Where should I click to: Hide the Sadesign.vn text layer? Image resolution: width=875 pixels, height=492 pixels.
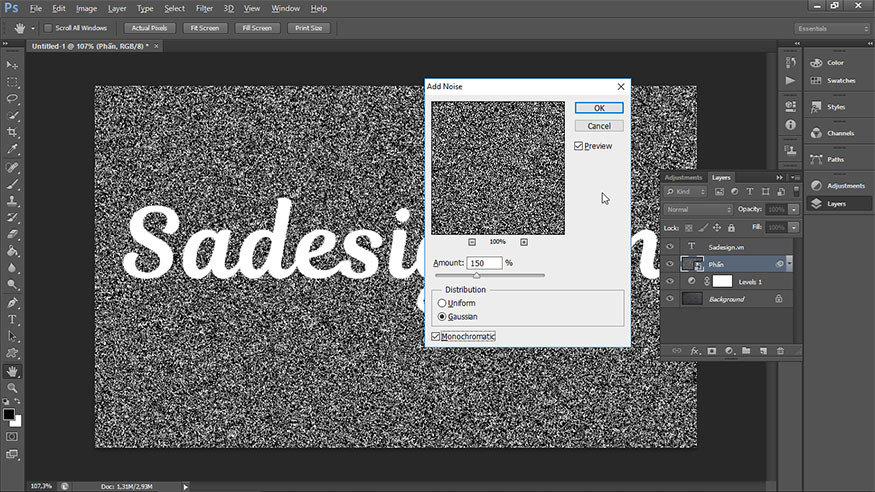click(x=670, y=247)
